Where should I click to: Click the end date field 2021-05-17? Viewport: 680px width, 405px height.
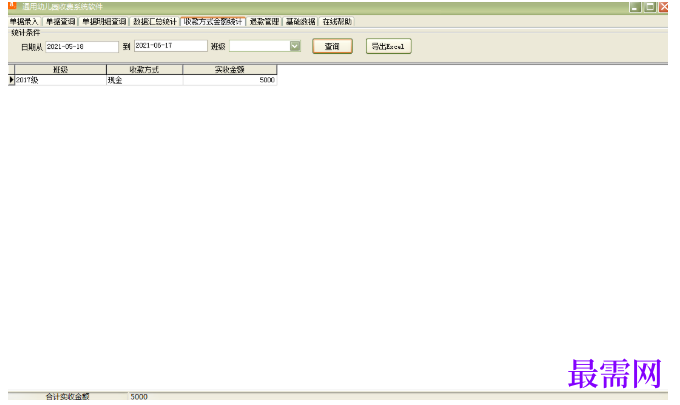click(x=170, y=46)
